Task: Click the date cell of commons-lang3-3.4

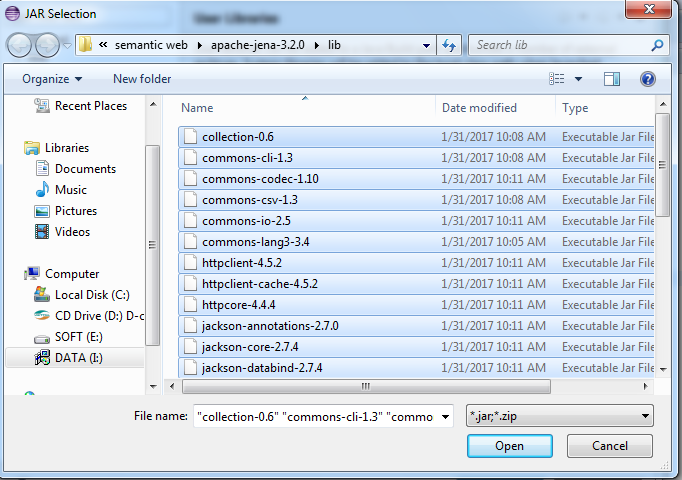Action: tap(493, 242)
